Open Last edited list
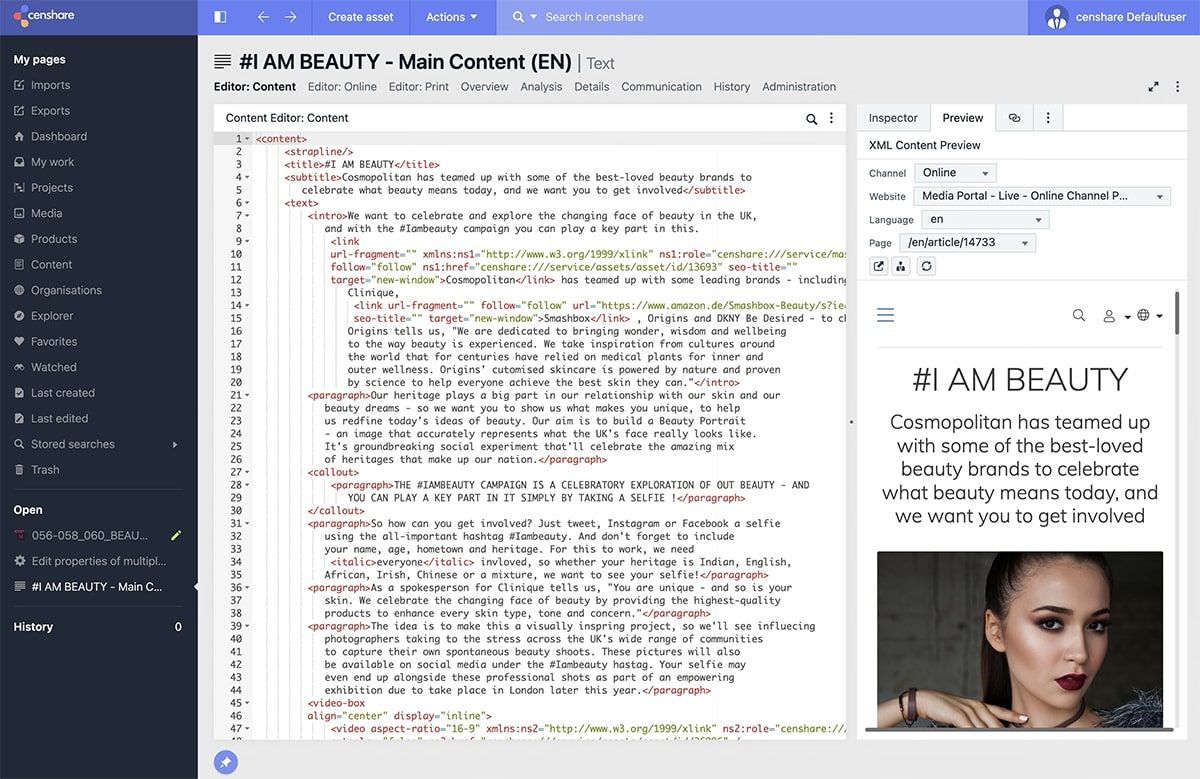The height and width of the screenshot is (779, 1200). pyautogui.click(x=59, y=418)
